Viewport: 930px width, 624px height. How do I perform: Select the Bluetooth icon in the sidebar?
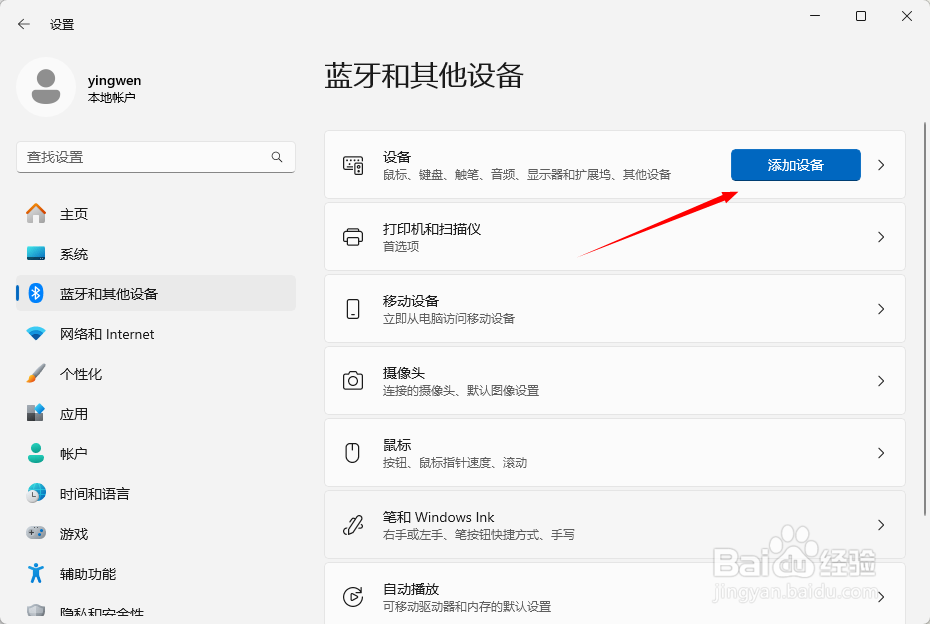(34, 293)
